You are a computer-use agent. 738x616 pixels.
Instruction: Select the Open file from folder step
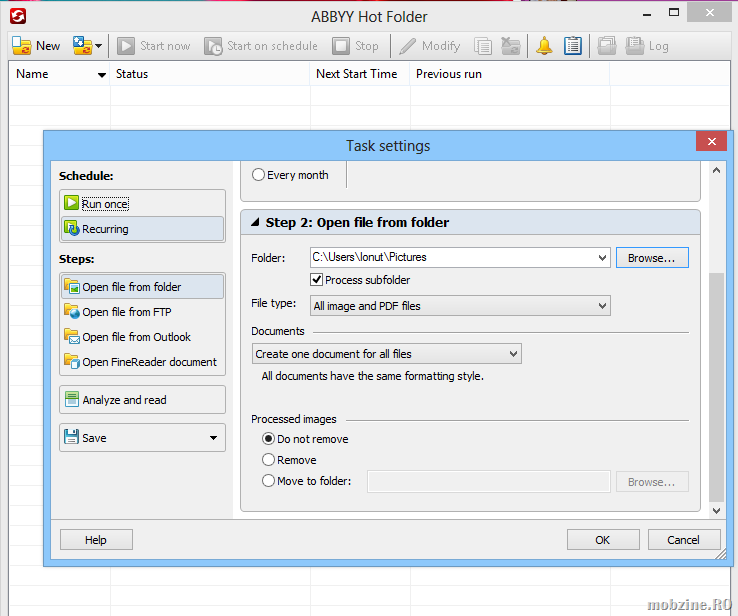142,287
